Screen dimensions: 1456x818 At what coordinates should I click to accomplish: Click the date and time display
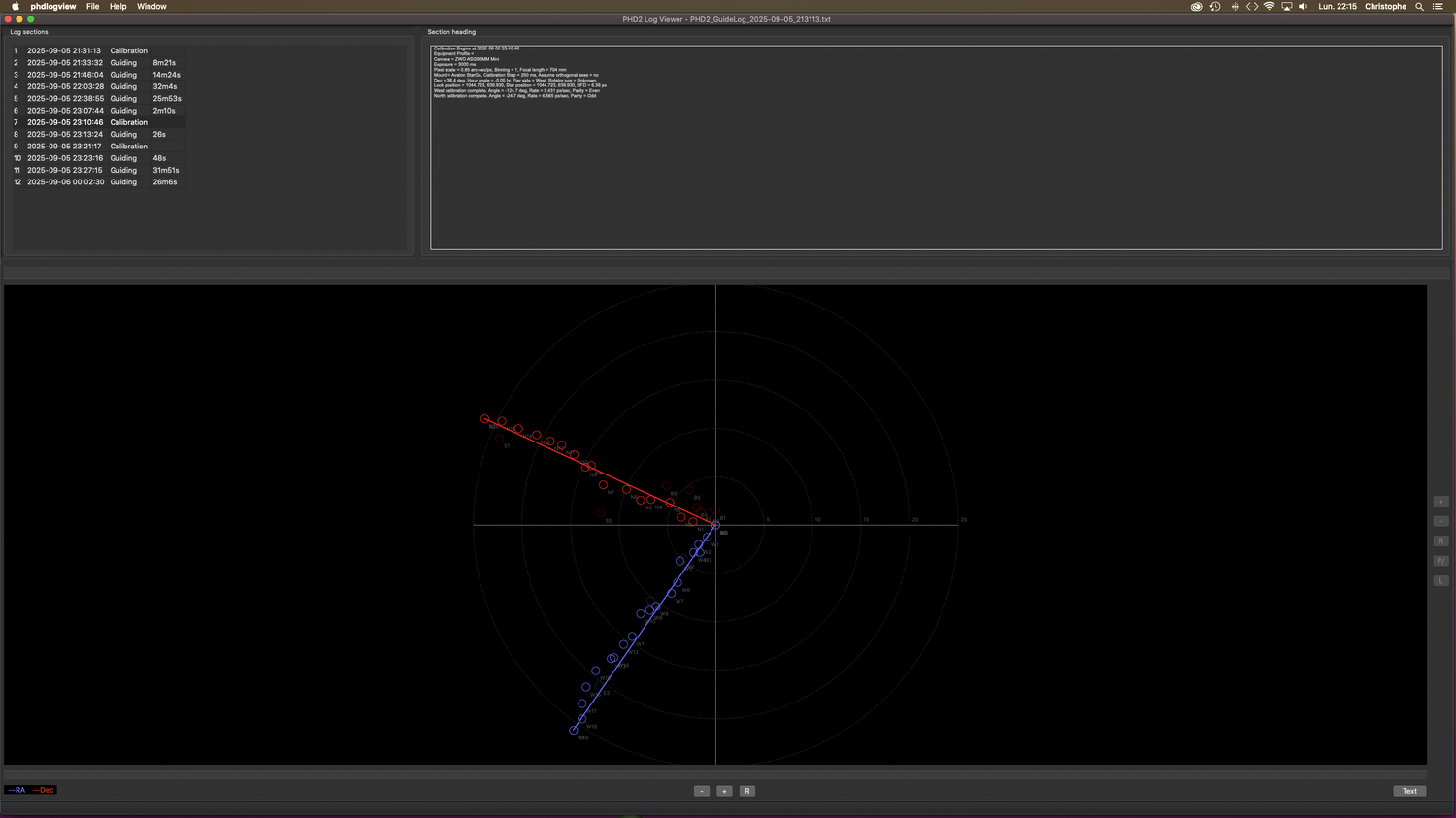coord(1338,6)
